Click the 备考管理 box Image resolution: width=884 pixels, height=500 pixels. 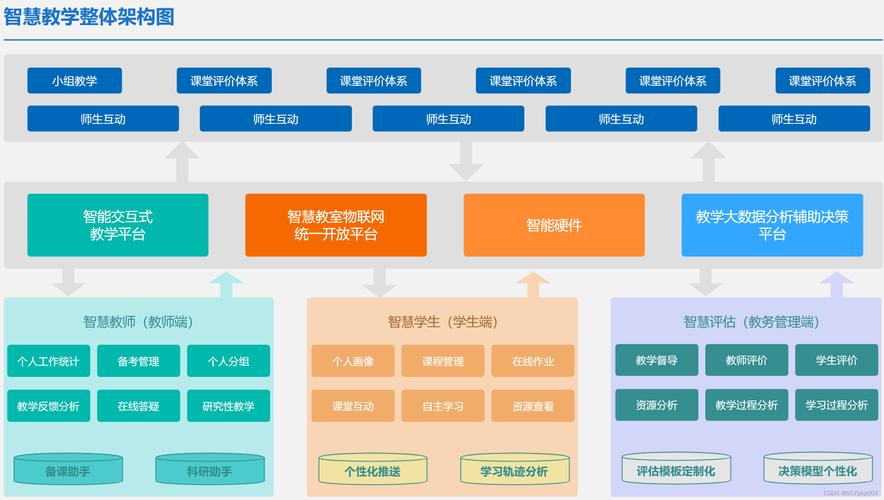138,361
